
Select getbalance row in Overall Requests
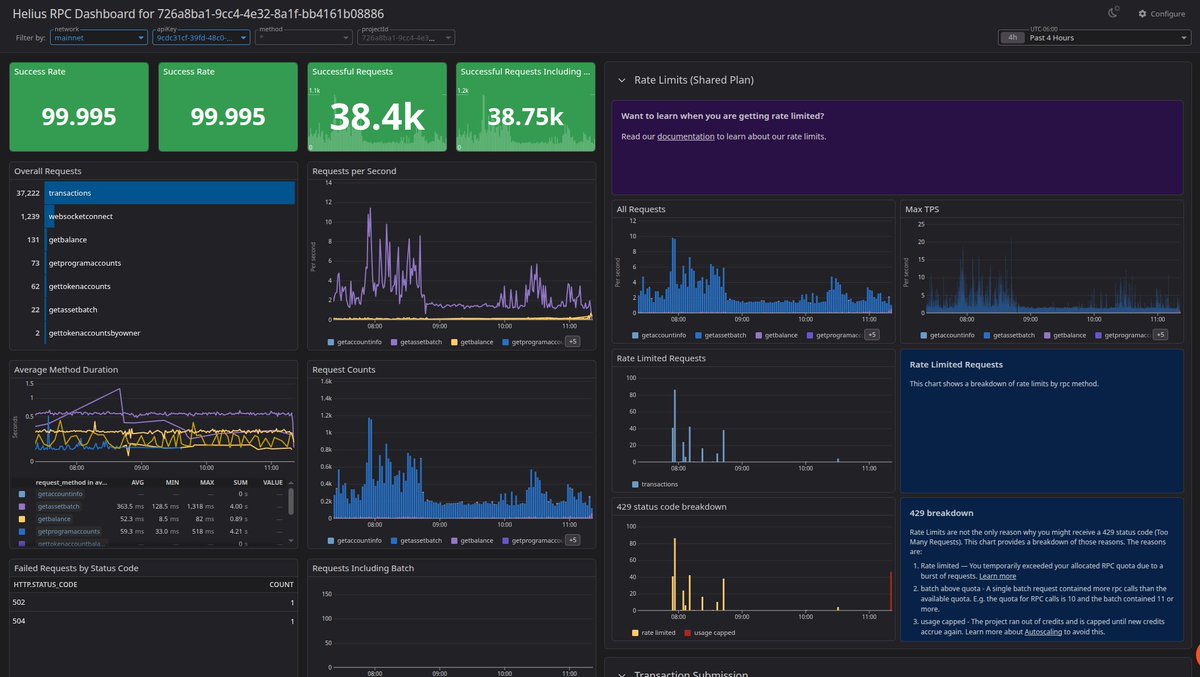[154, 240]
